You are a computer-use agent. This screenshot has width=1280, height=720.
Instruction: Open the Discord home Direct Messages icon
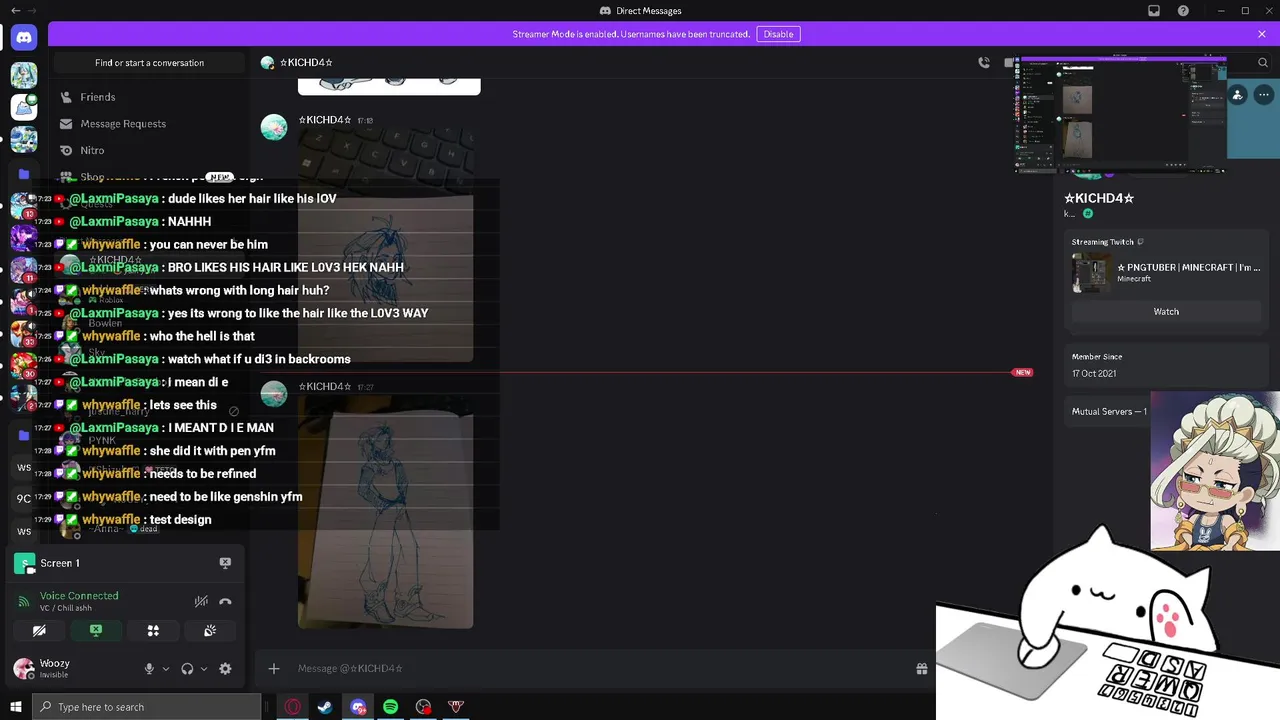(24, 38)
